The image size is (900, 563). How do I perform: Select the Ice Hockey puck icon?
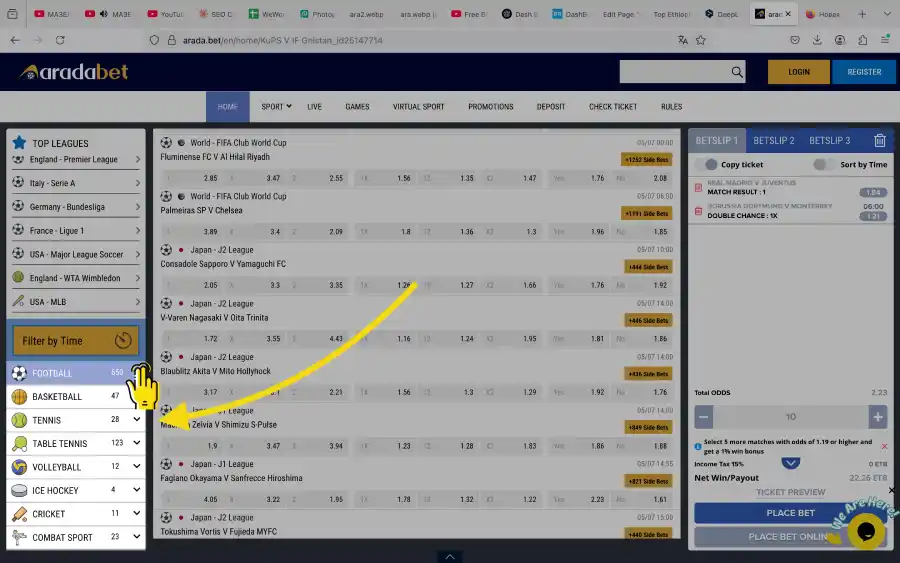[19, 491]
